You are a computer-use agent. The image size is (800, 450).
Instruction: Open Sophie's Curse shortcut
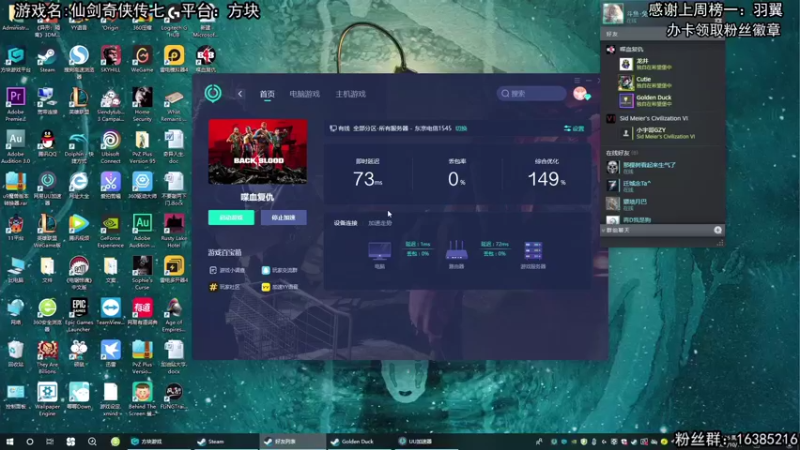142,273
